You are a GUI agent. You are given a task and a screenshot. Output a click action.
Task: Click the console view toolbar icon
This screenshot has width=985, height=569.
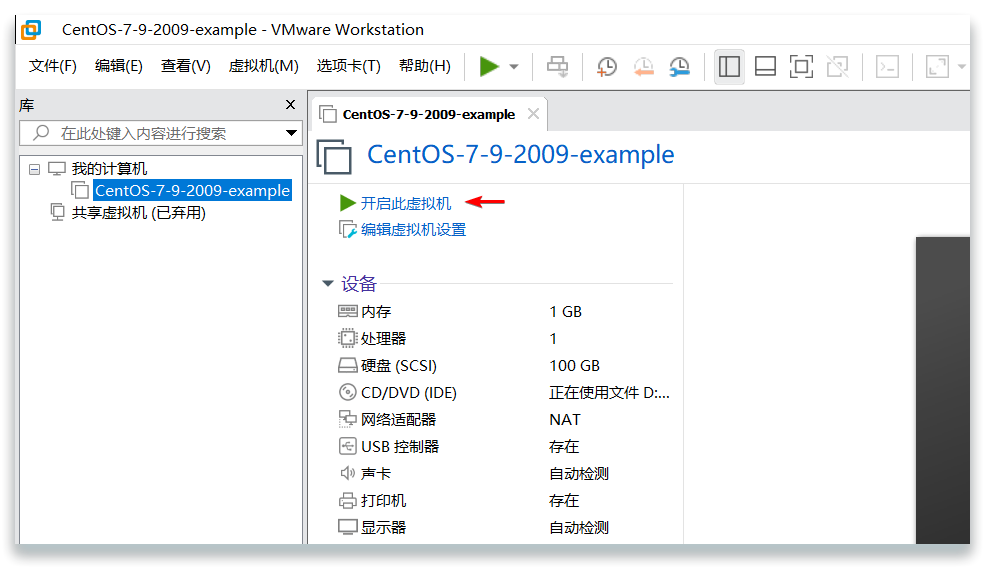pyautogui.click(x=887, y=67)
